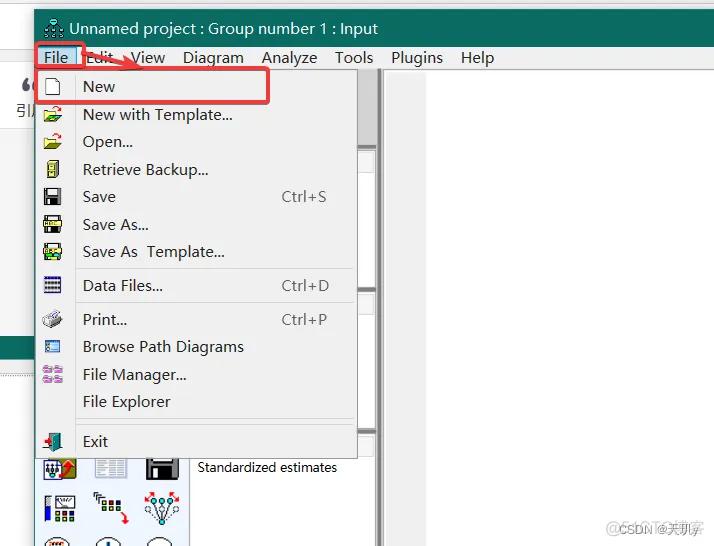714x546 pixels.
Task: Select the Save As Template menu entry
Action: point(153,252)
